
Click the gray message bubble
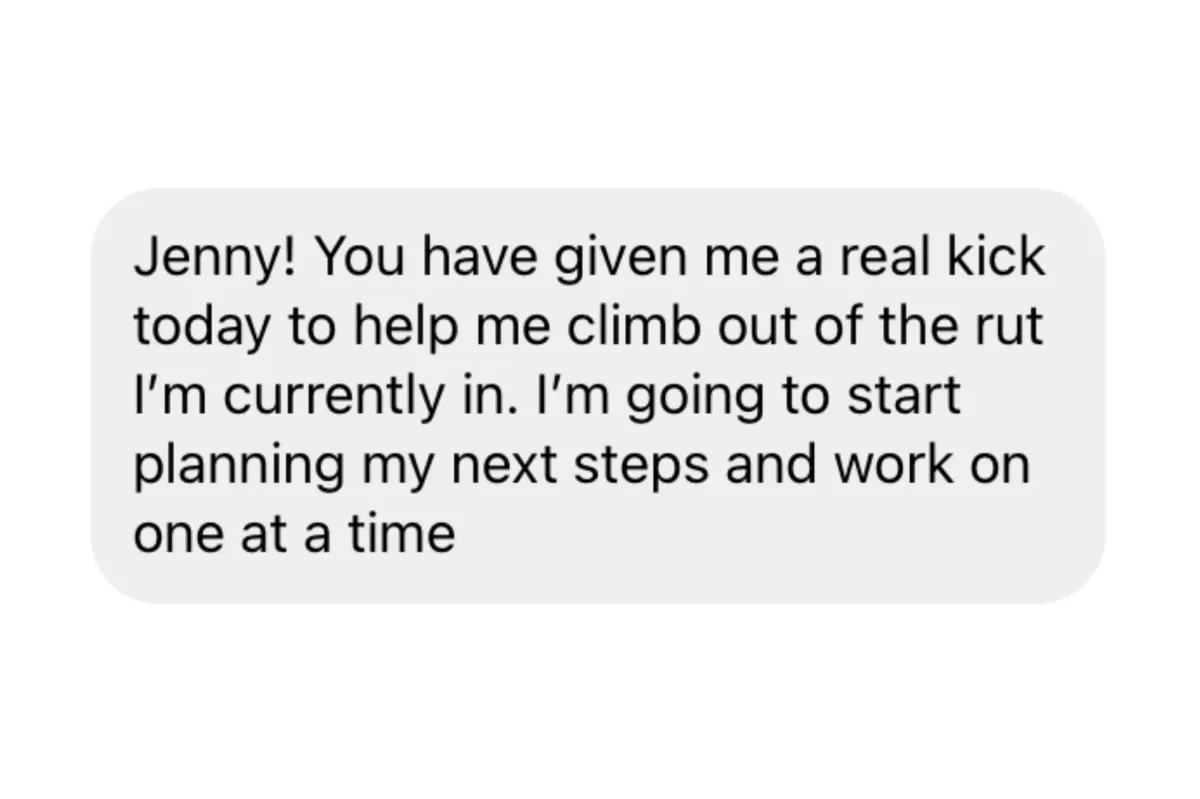click(x=598, y=396)
